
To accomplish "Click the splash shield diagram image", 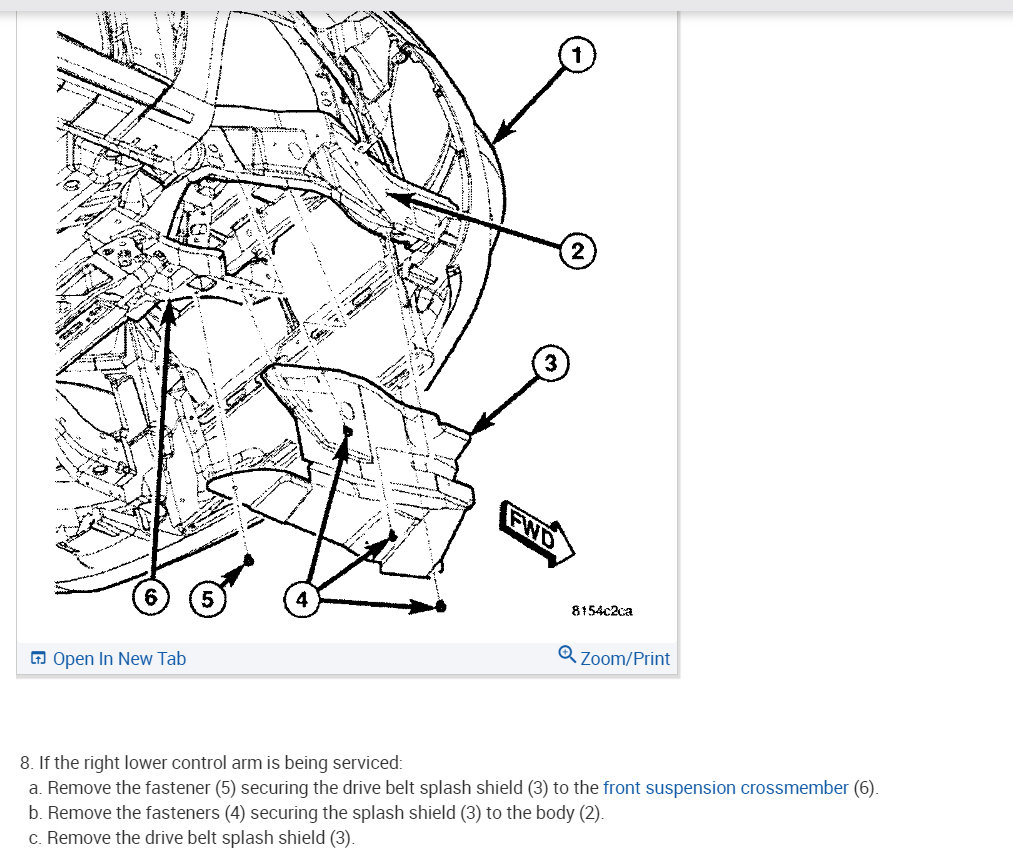I will 346,317.
